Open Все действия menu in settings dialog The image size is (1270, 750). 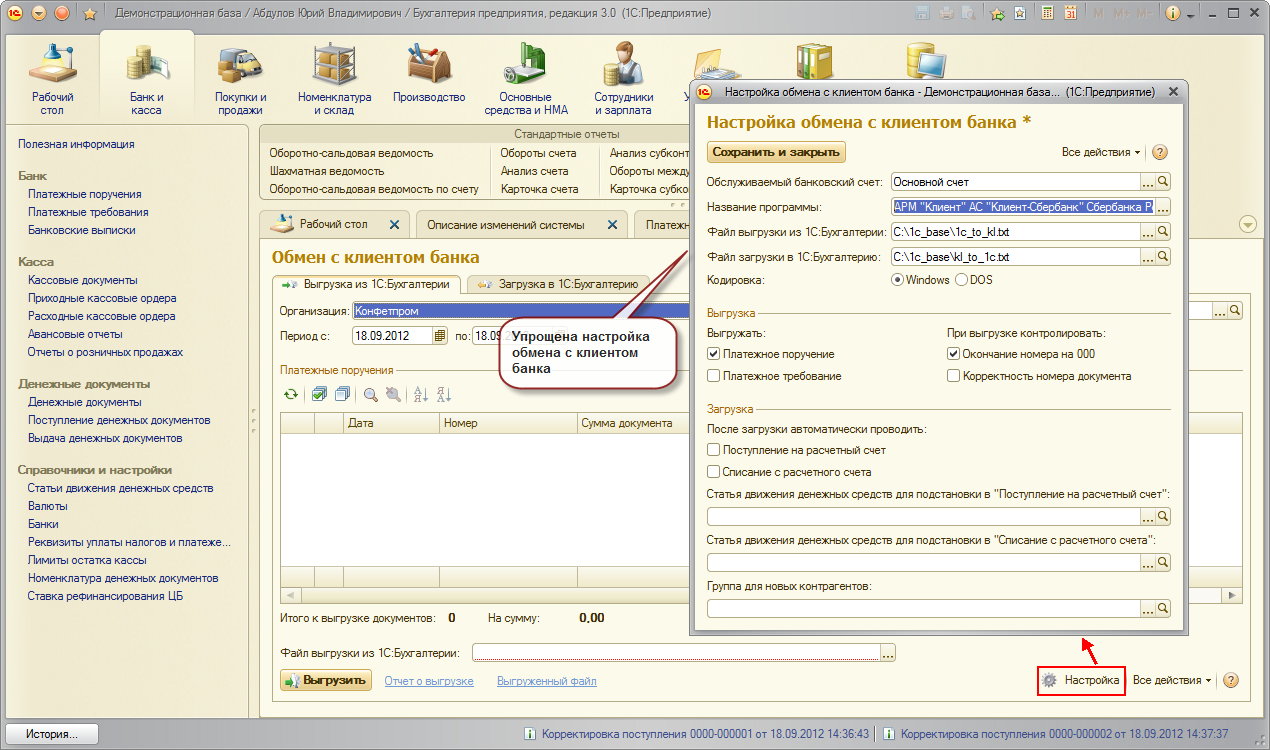pos(1101,152)
